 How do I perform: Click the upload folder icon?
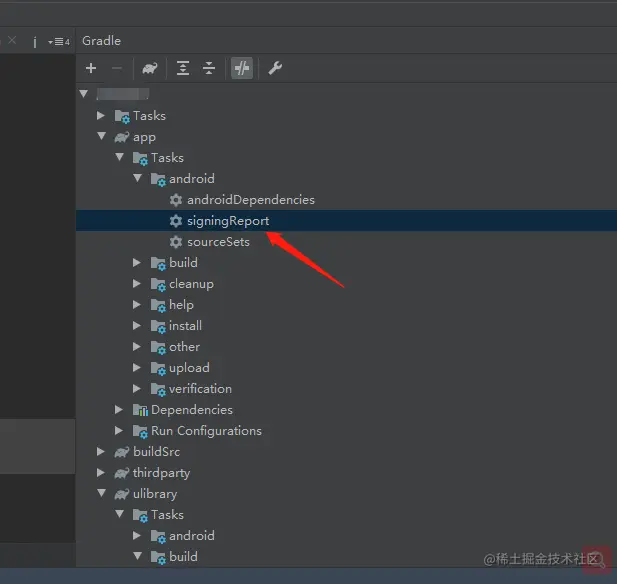point(158,368)
